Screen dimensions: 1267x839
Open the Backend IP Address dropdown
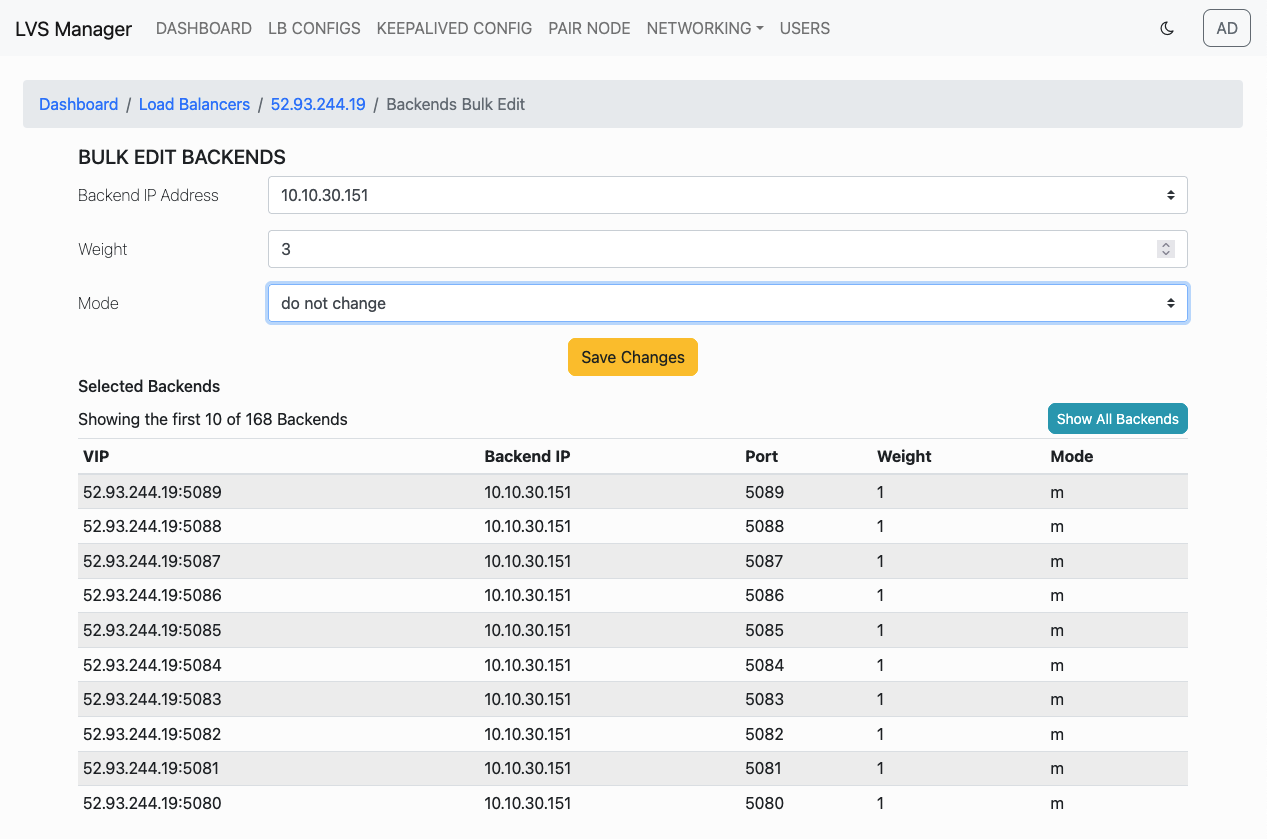coord(728,195)
